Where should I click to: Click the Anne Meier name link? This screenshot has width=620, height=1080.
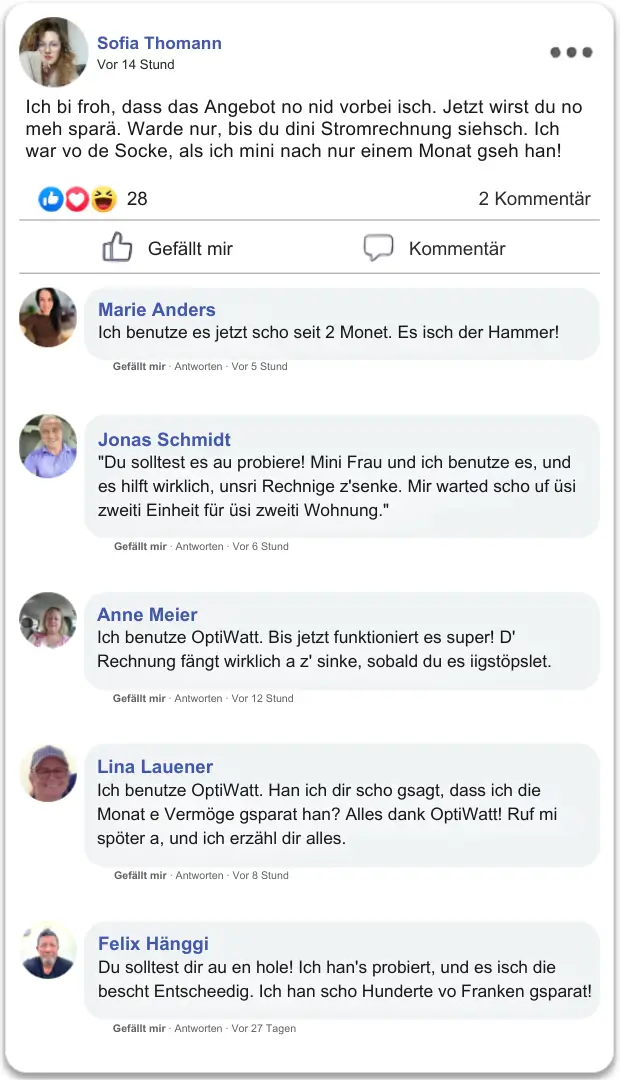147,614
